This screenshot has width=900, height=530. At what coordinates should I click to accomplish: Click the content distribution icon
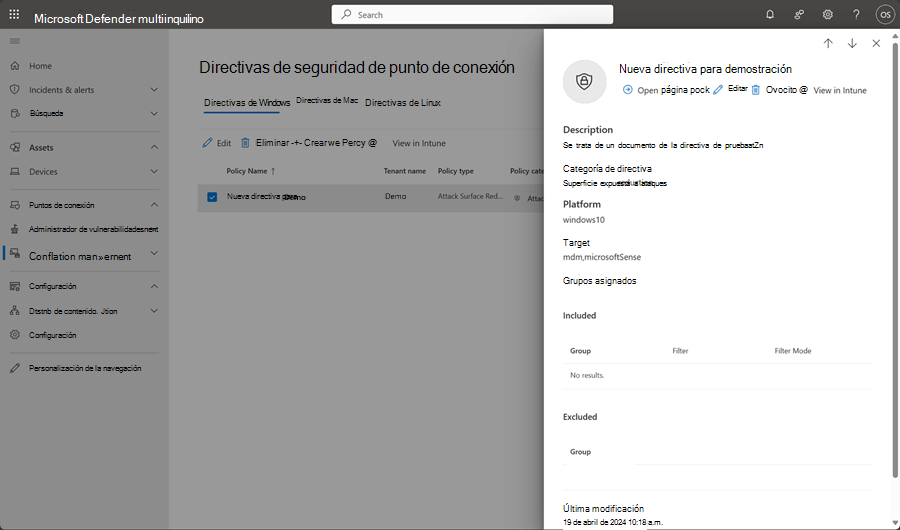(15, 311)
